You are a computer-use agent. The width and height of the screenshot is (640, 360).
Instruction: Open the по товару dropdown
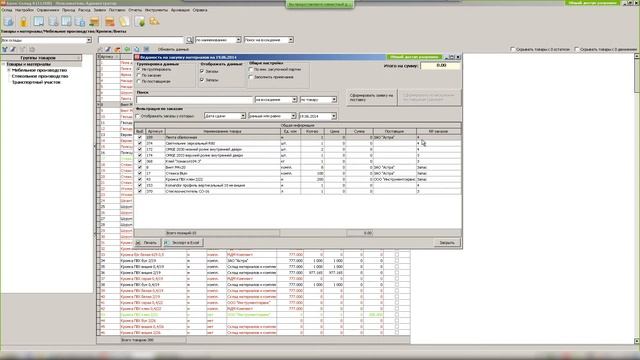(x=334, y=100)
